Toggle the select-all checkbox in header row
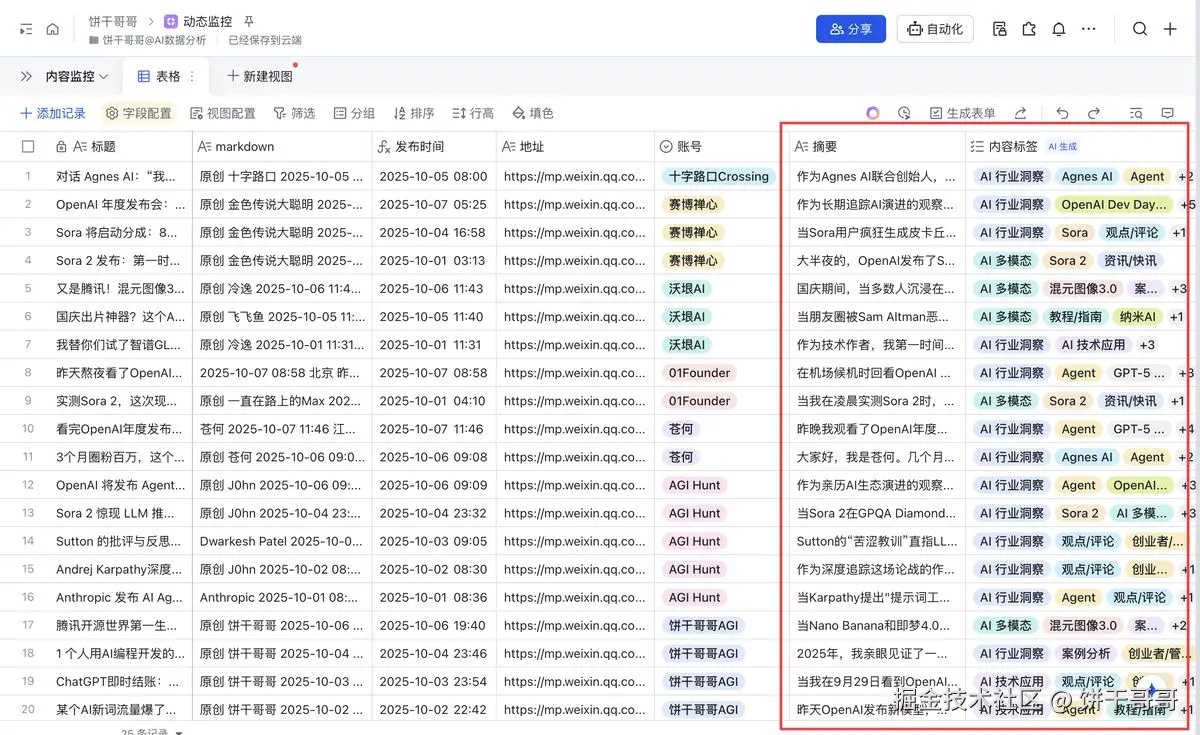The image size is (1200, 735). (28, 145)
